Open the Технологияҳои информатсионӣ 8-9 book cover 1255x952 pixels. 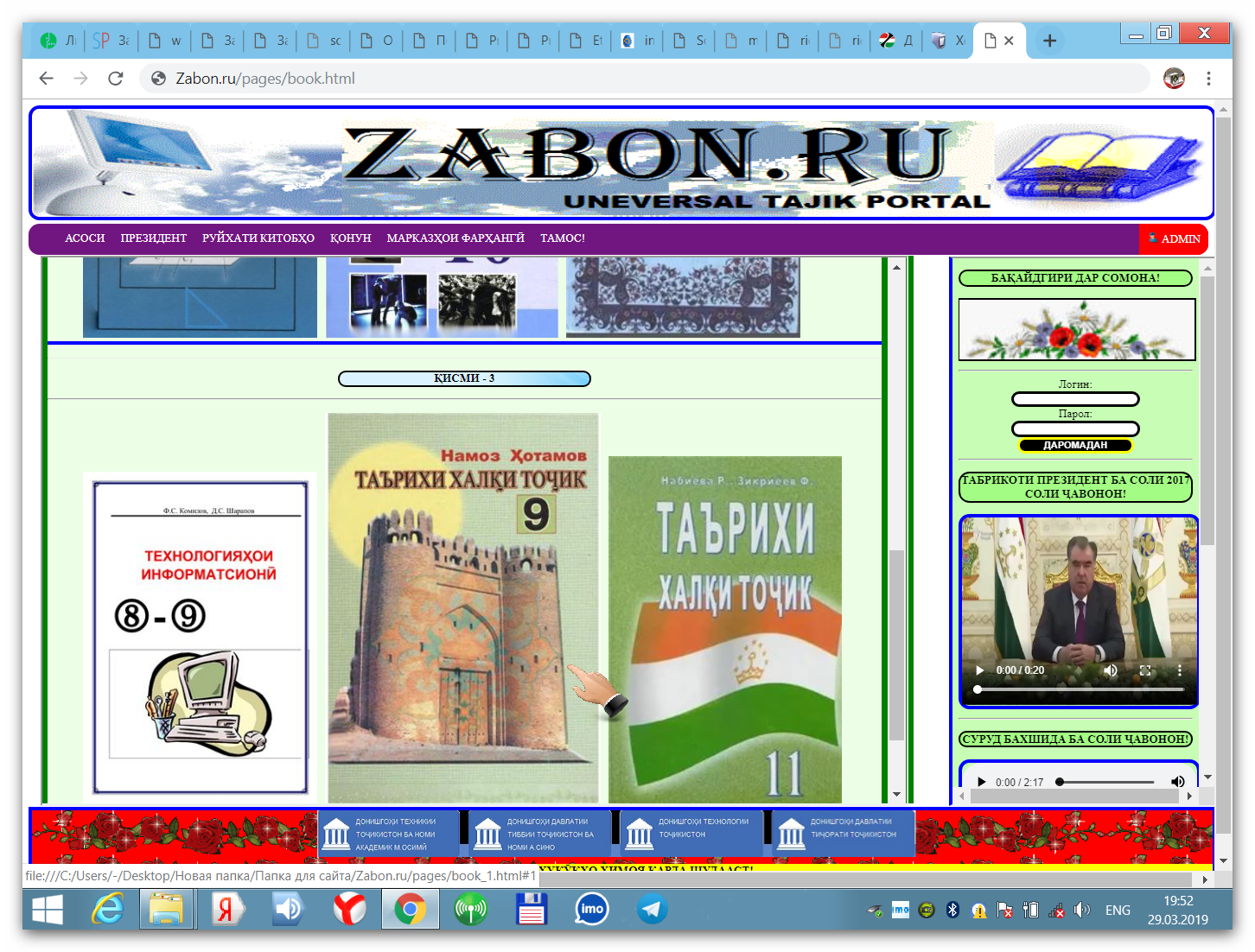pos(201,638)
